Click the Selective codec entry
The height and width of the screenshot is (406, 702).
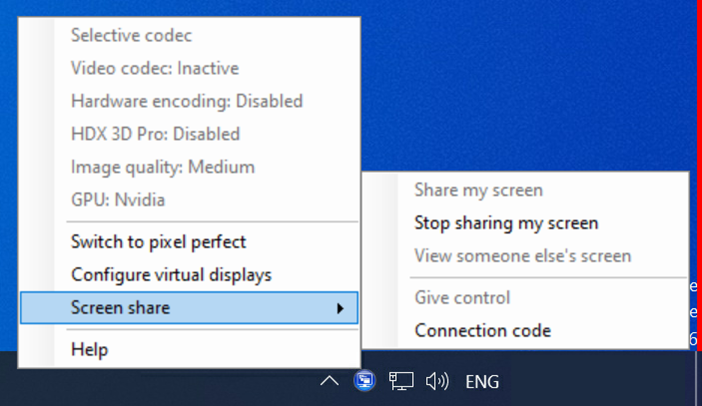click(131, 36)
